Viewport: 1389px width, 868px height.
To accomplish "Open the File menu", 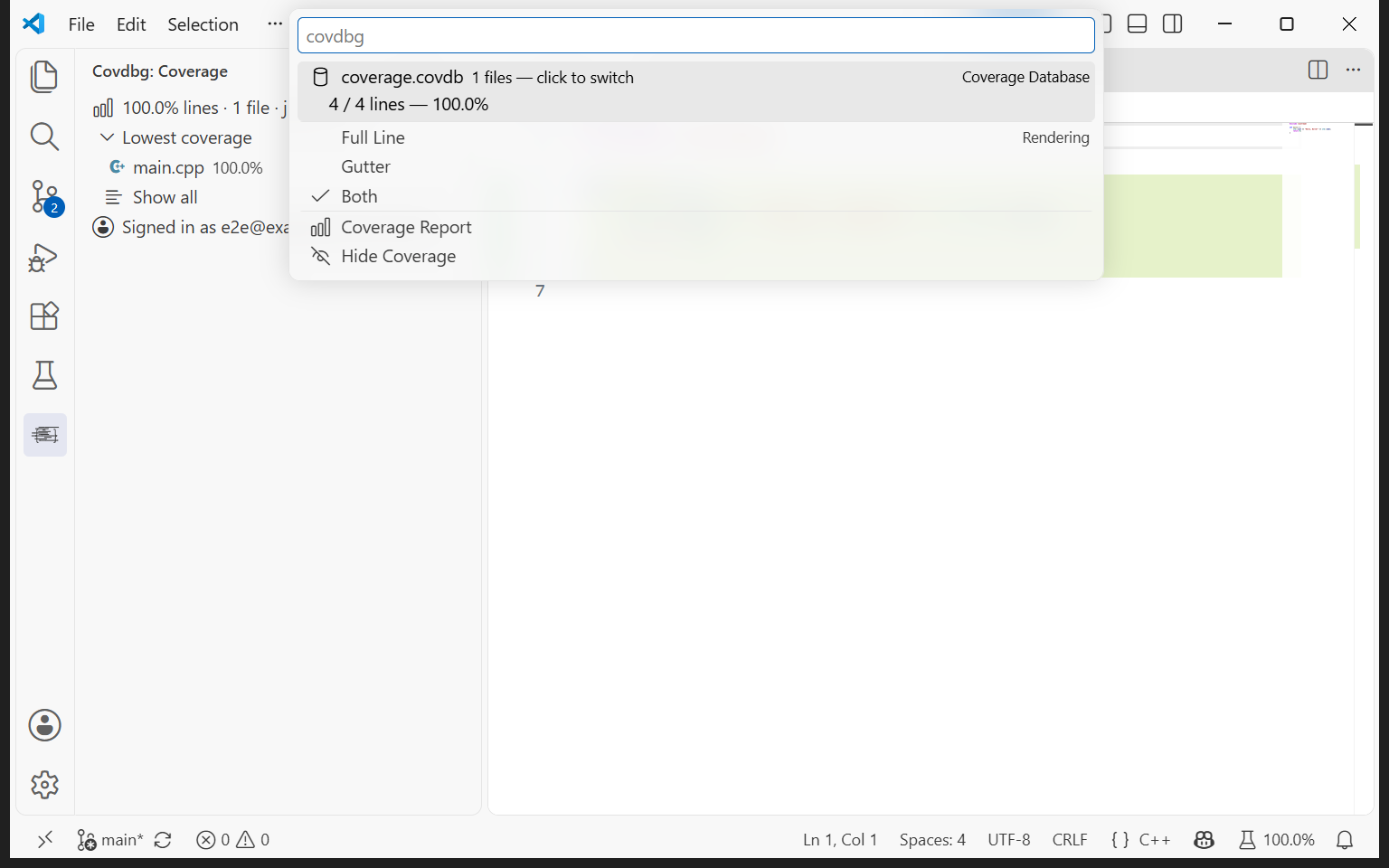I will coord(81,24).
